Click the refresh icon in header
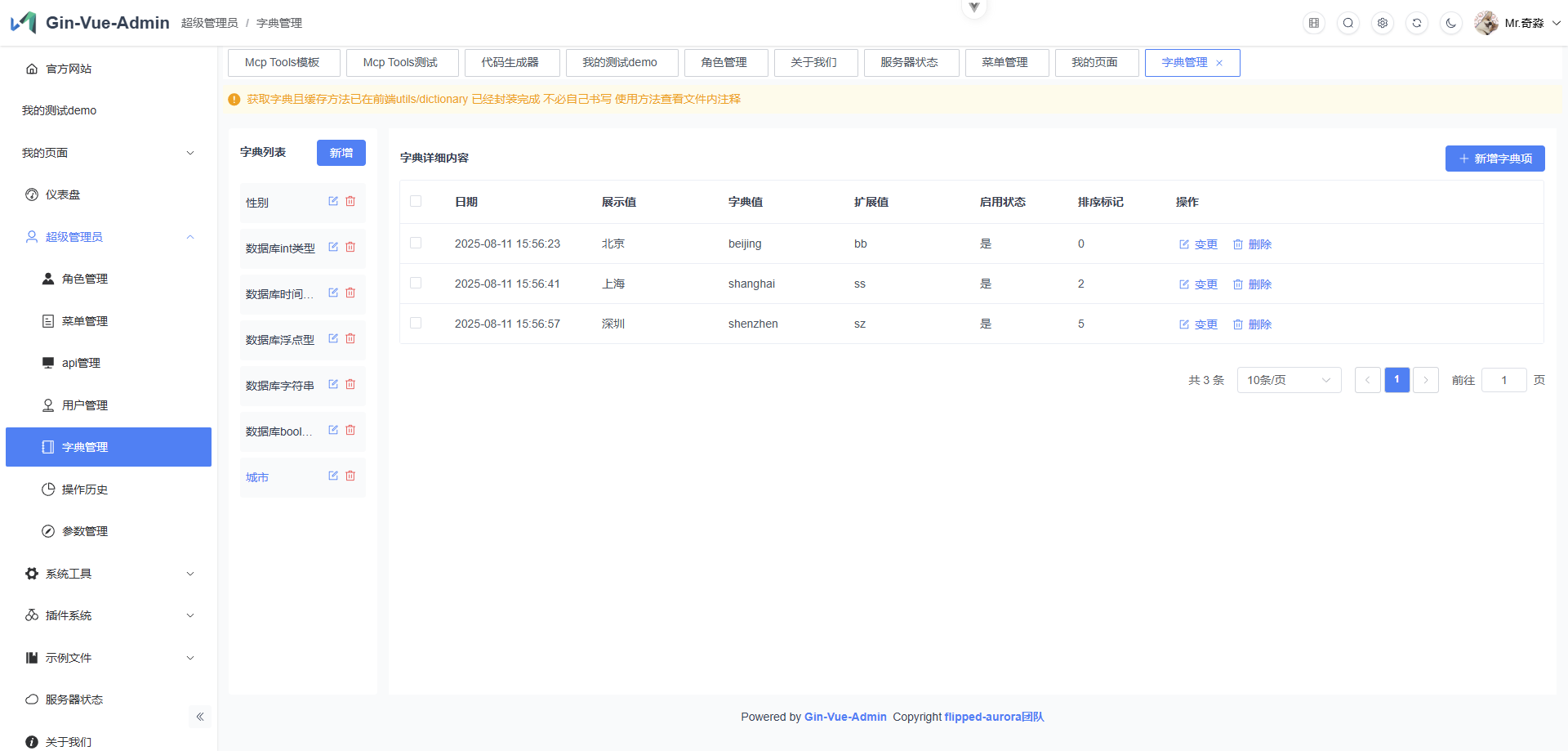The image size is (1568, 751). [1417, 23]
